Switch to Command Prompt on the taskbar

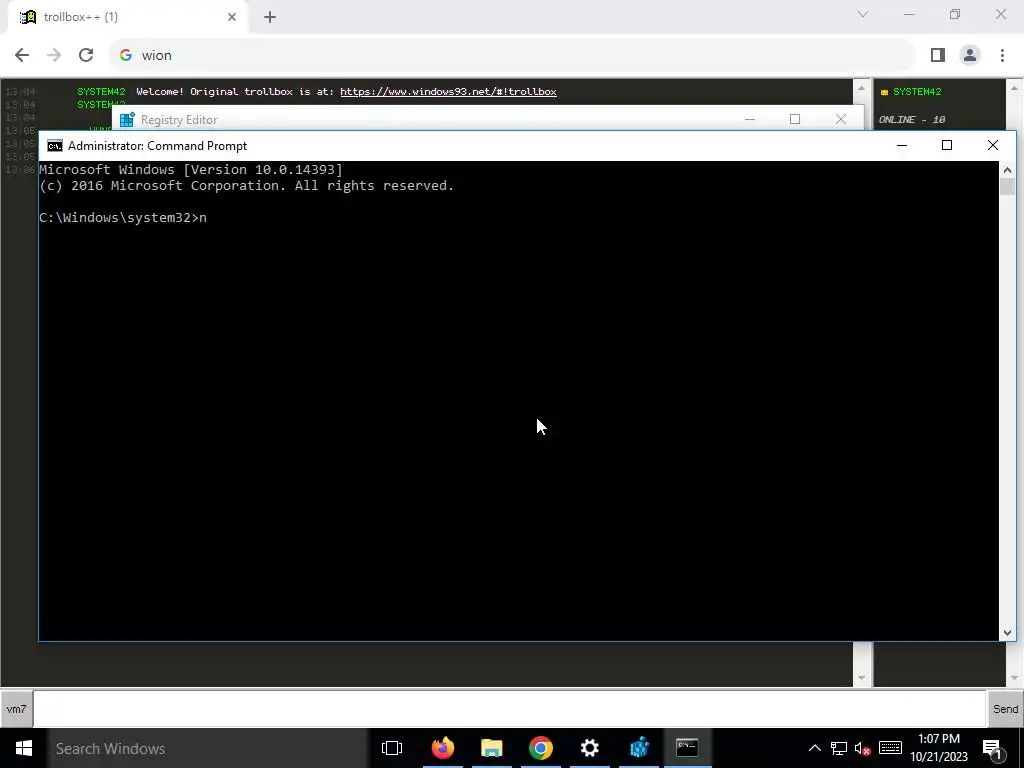pos(687,748)
